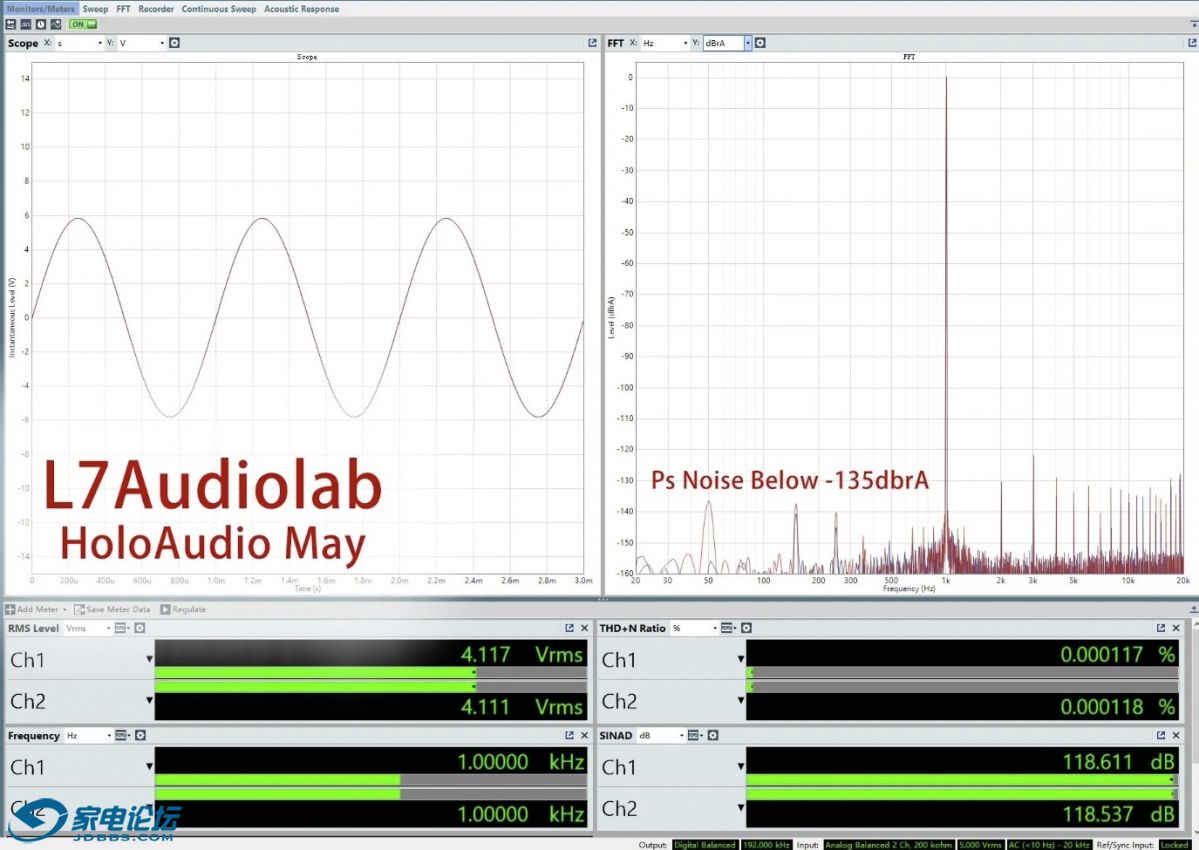
Task: Pop out the FFT graph panel
Action: 1190,43
